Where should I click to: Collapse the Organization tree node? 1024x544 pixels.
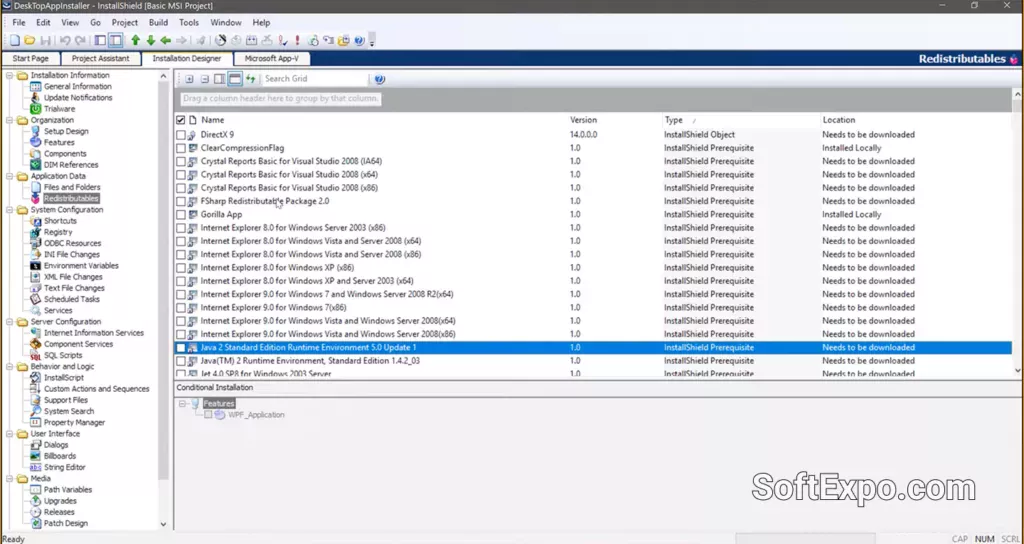pos(10,120)
